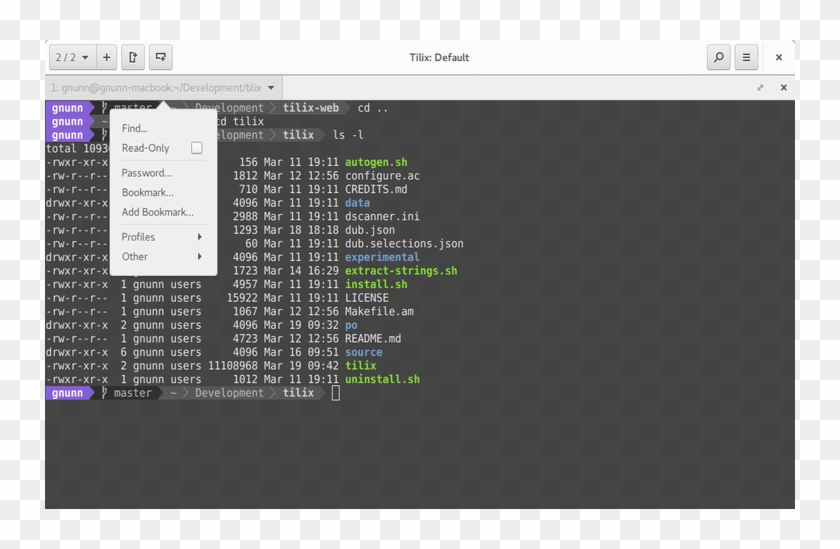
Task: Click configure.ac file name
Action: pyautogui.click(x=382, y=176)
